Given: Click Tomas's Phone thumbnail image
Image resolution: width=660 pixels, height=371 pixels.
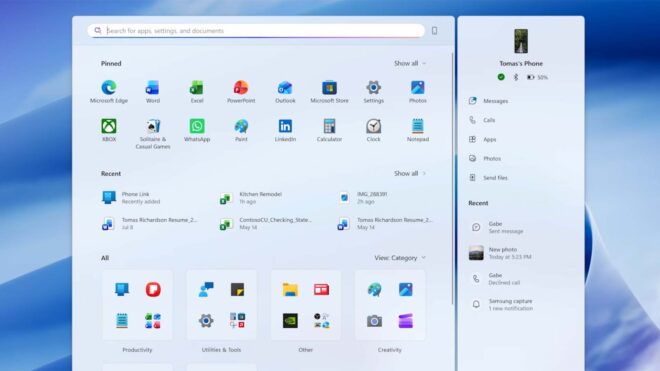Looking at the screenshot, I should 521,41.
